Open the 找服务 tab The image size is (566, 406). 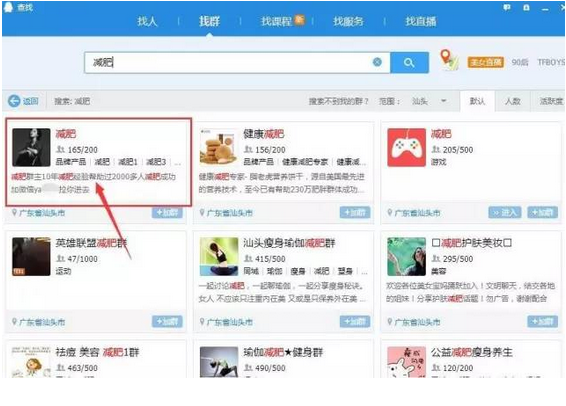pyautogui.click(x=348, y=21)
